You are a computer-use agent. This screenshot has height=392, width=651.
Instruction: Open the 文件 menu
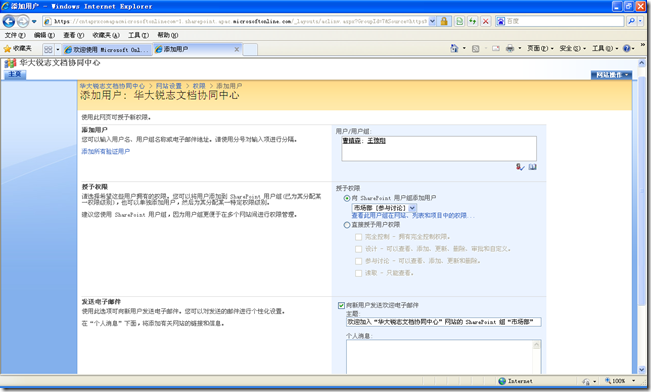tap(15, 35)
